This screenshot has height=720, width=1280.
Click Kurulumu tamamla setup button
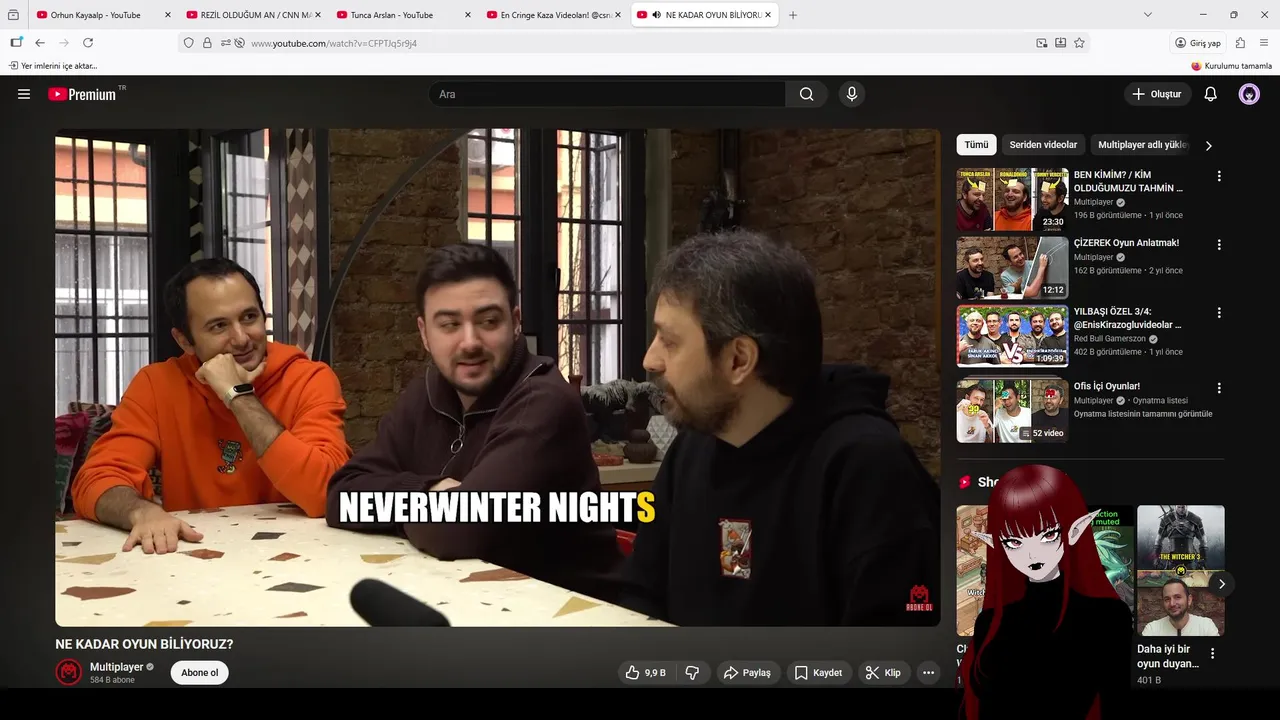[x=1231, y=66]
